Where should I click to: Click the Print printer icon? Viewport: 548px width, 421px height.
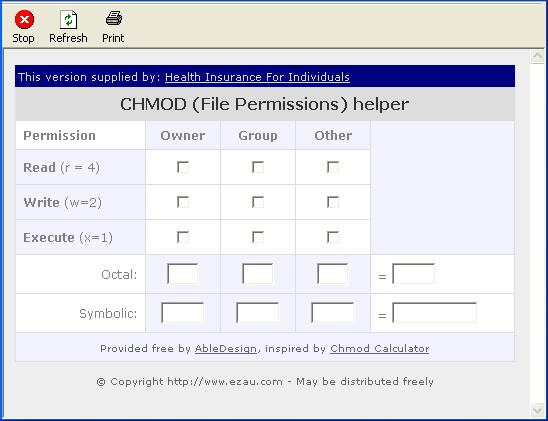(x=114, y=18)
